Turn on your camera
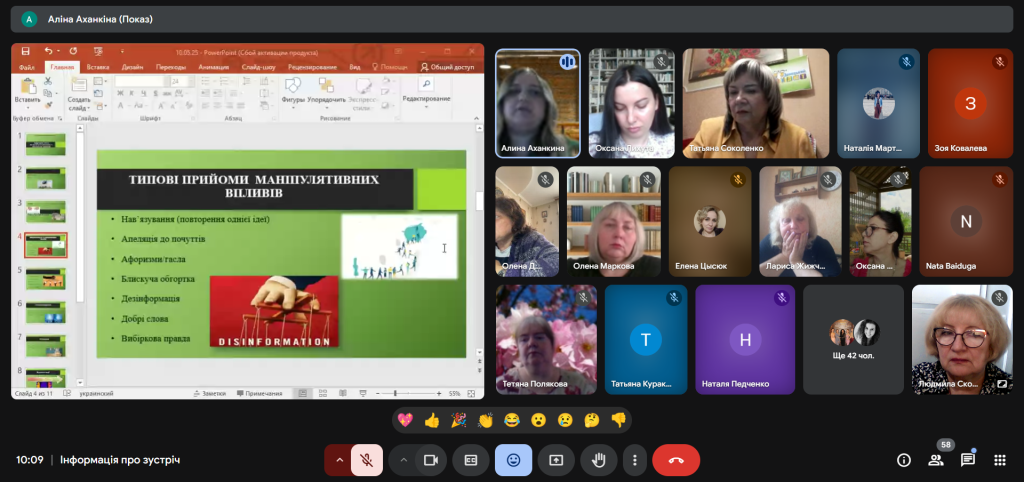This screenshot has width=1024, height=482. click(x=430, y=460)
